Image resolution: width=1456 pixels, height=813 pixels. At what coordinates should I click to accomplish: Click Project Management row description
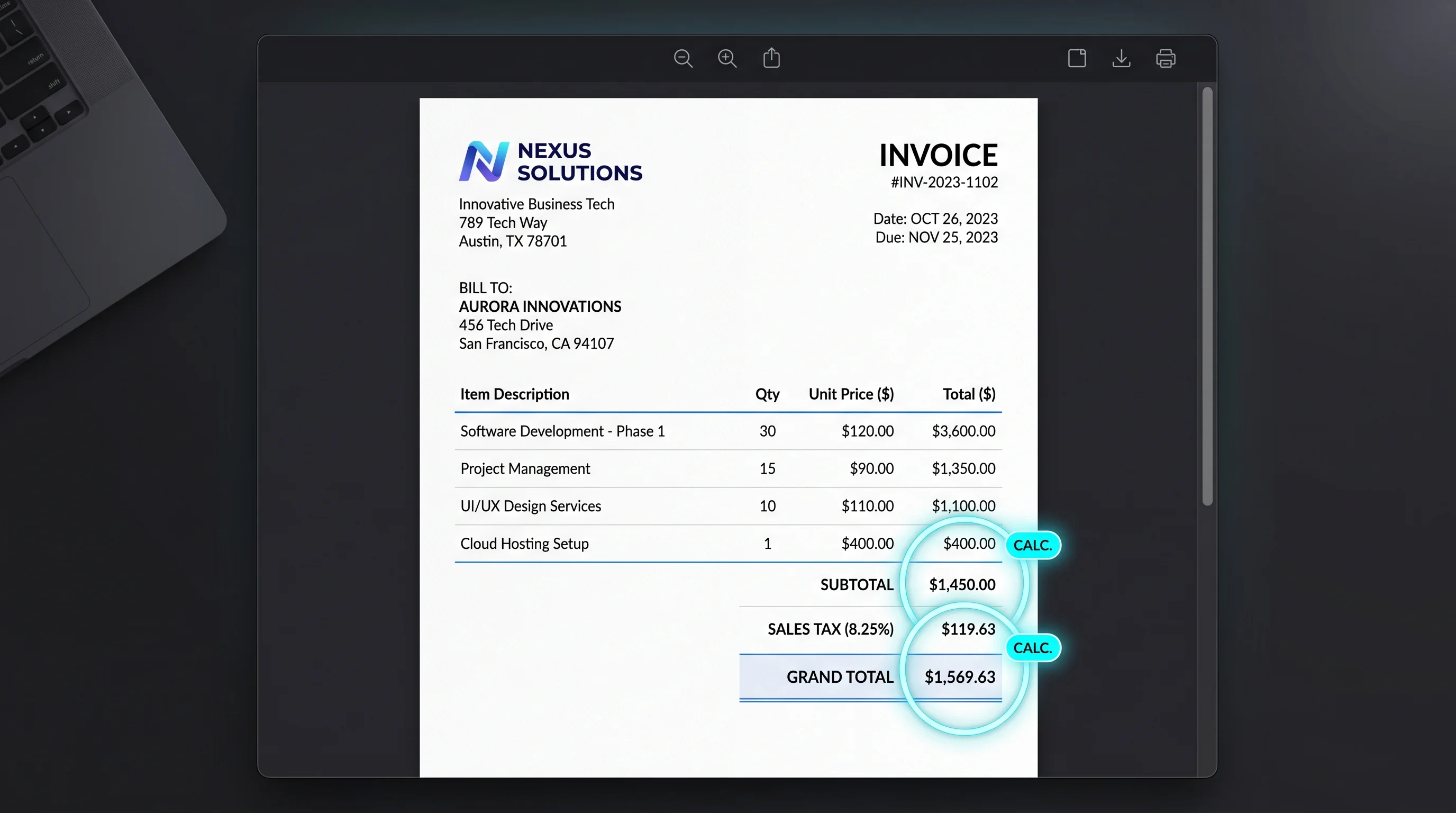click(x=525, y=468)
